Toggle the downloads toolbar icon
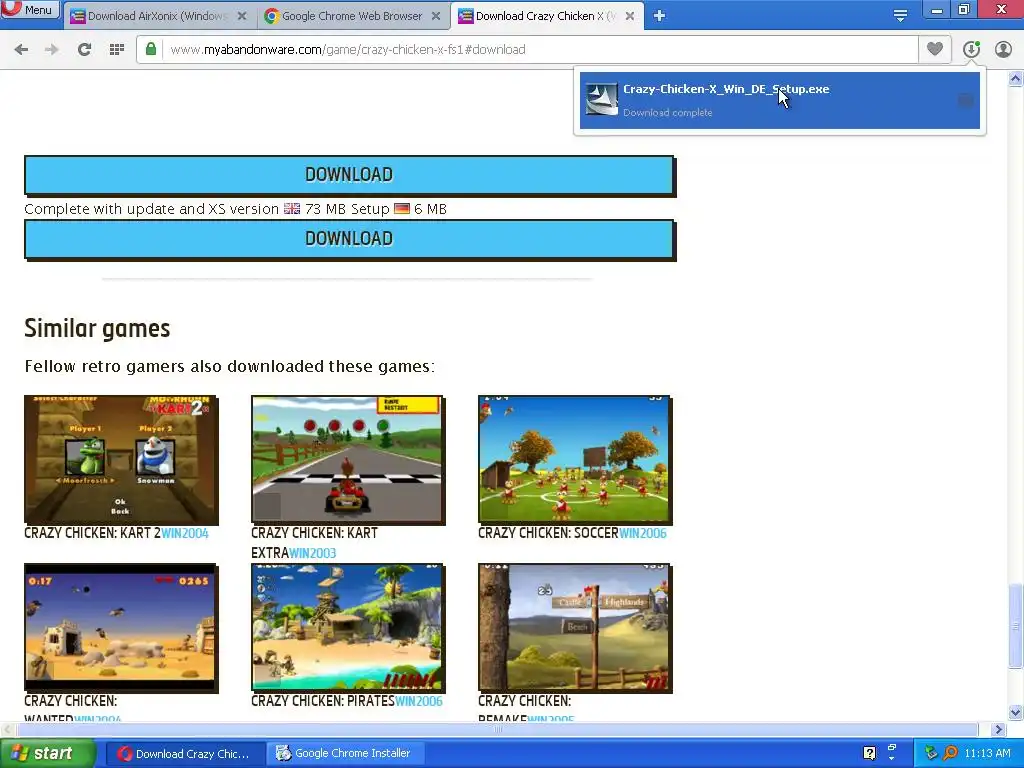The width and height of the screenshot is (1024, 768). (971, 49)
